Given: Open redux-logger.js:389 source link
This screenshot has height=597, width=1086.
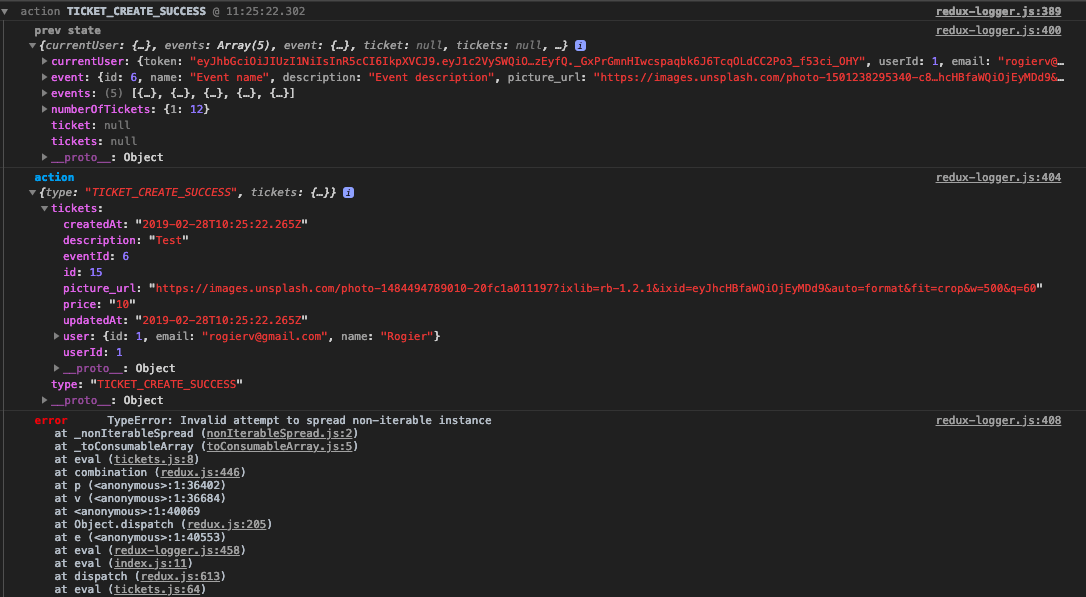Looking at the screenshot, I should (x=998, y=11).
